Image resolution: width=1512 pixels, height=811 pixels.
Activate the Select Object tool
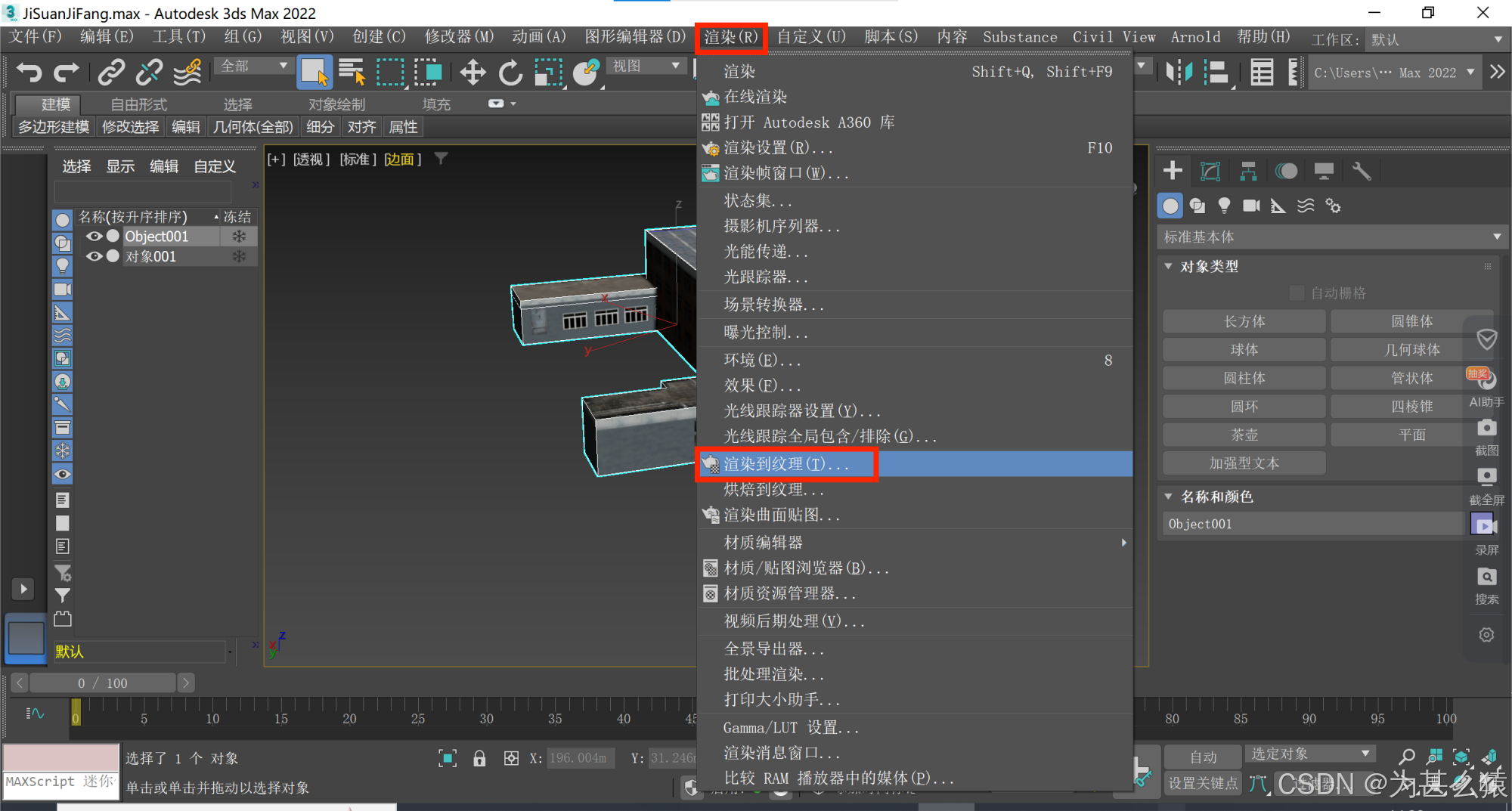pyautogui.click(x=314, y=73)
